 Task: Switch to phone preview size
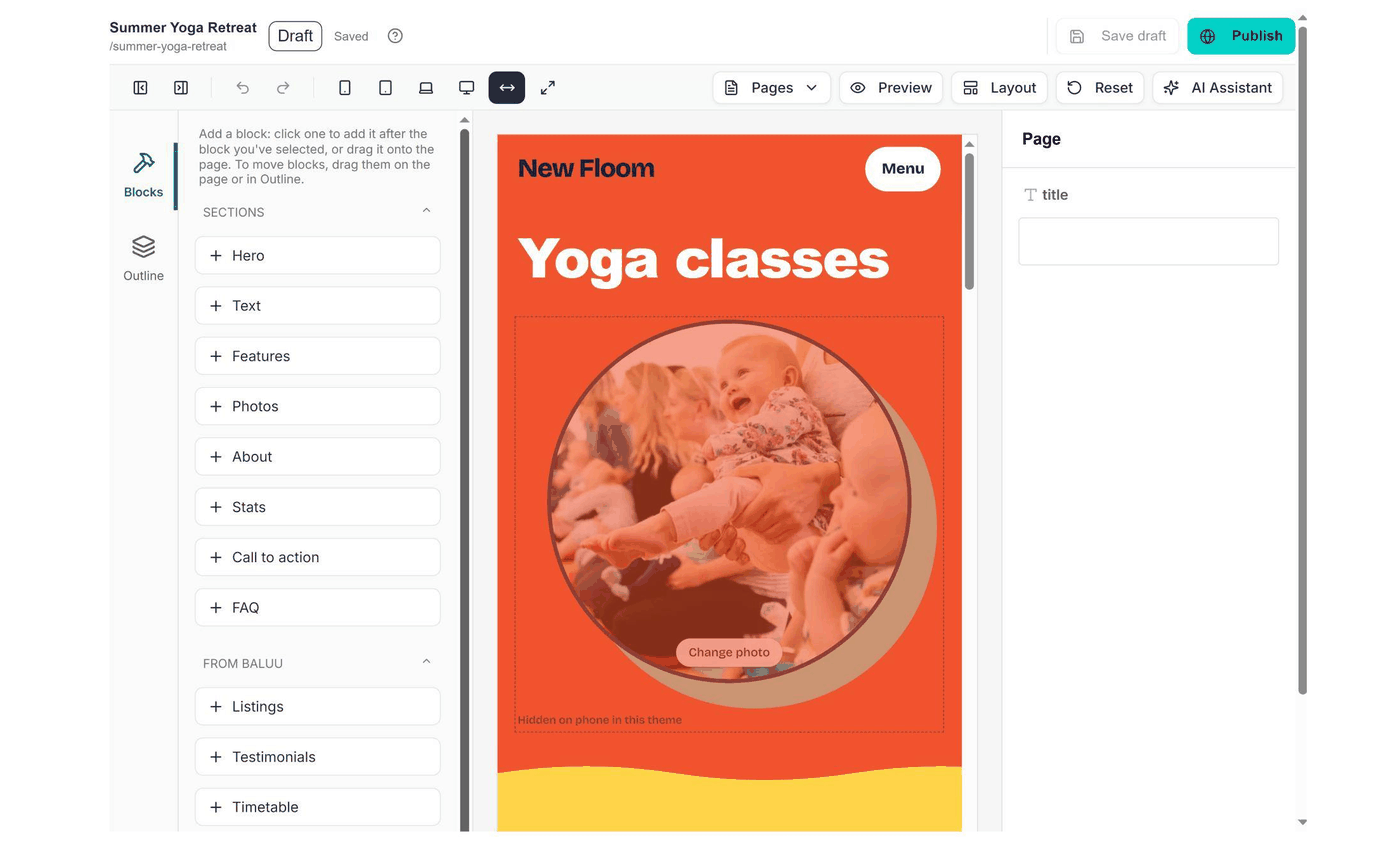point(345,88)
